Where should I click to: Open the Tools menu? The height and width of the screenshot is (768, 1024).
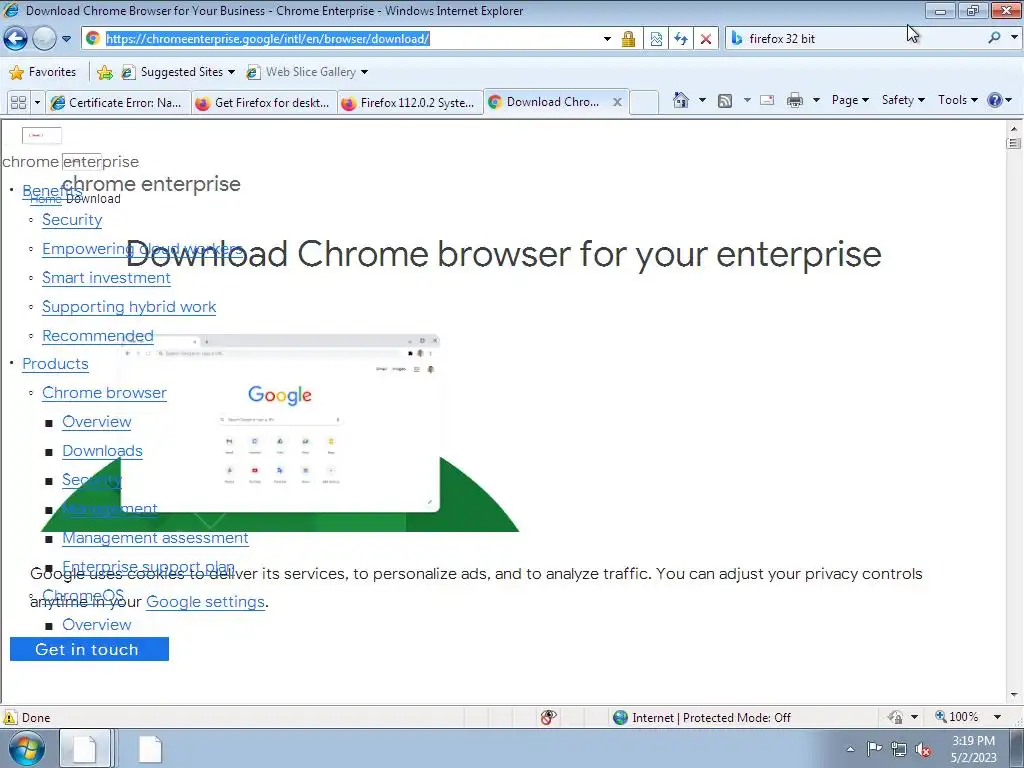957,100
